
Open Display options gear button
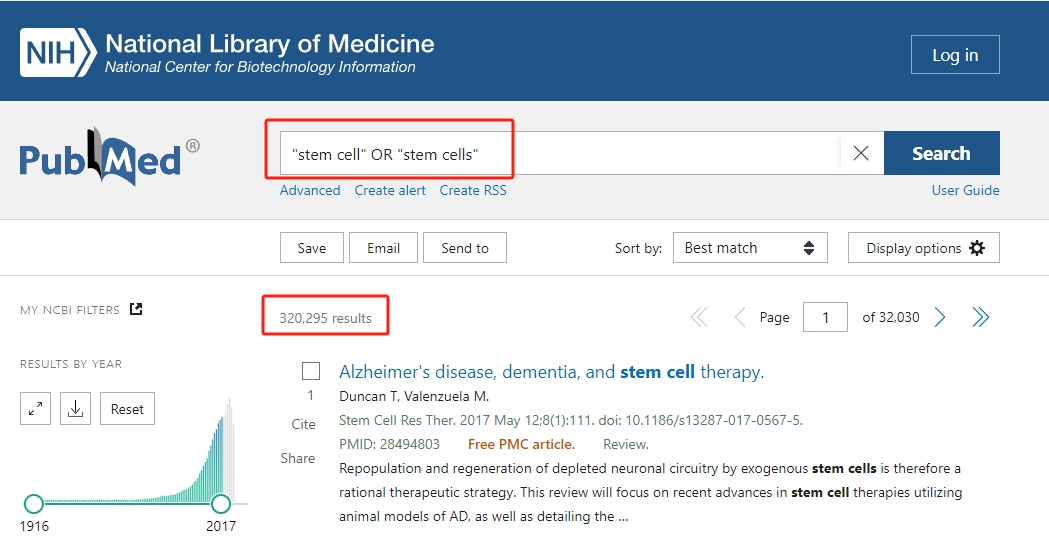924,248
